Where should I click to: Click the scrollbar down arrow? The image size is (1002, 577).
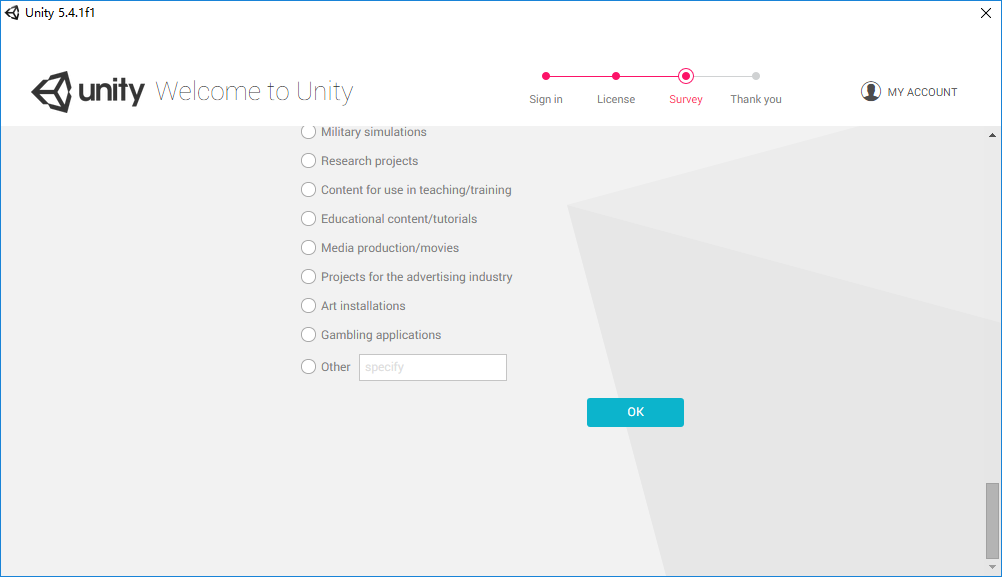(992, 567)
